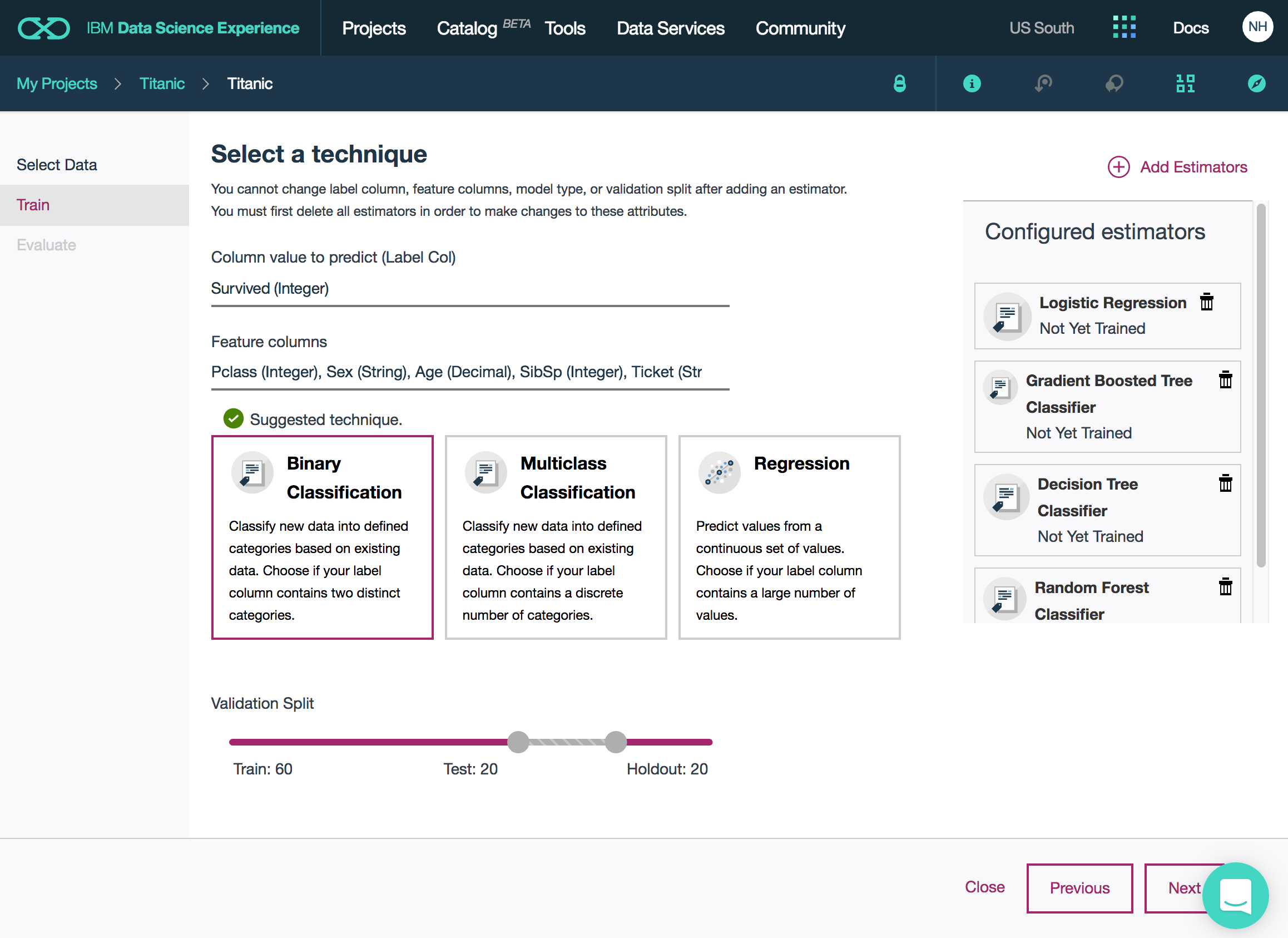1288x938 pixels.
Task: Click the data tiles grid icon
Action: pos(1185,83)
